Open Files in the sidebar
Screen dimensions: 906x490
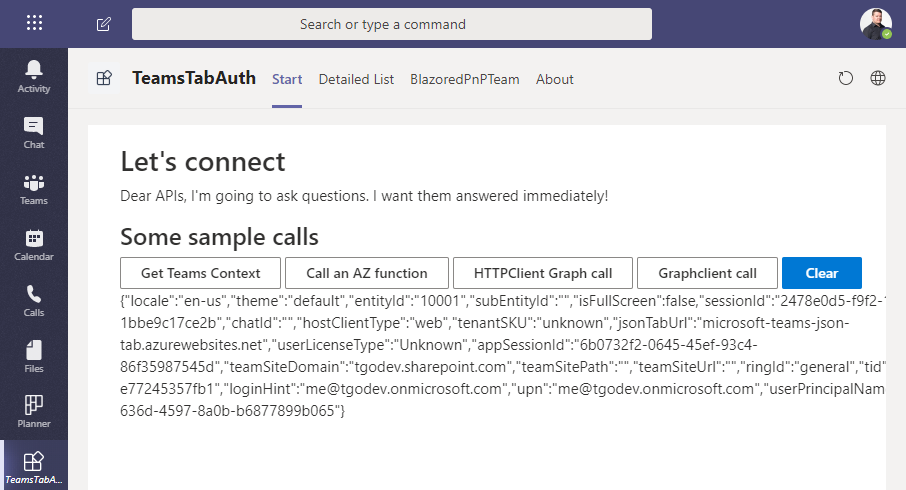(x=34, y=357)
